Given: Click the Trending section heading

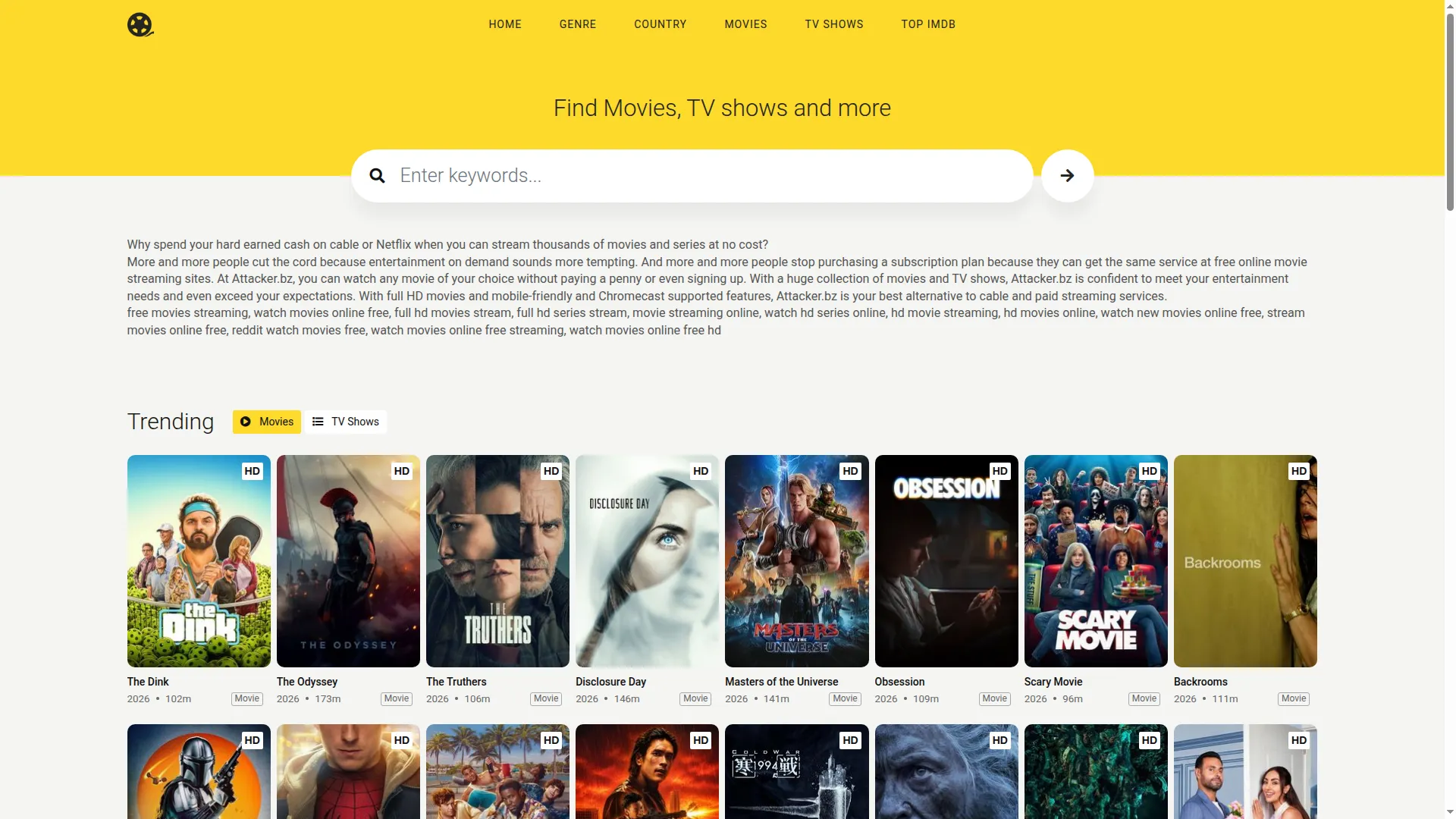Looking at the screenshot, I should point(171,422).
